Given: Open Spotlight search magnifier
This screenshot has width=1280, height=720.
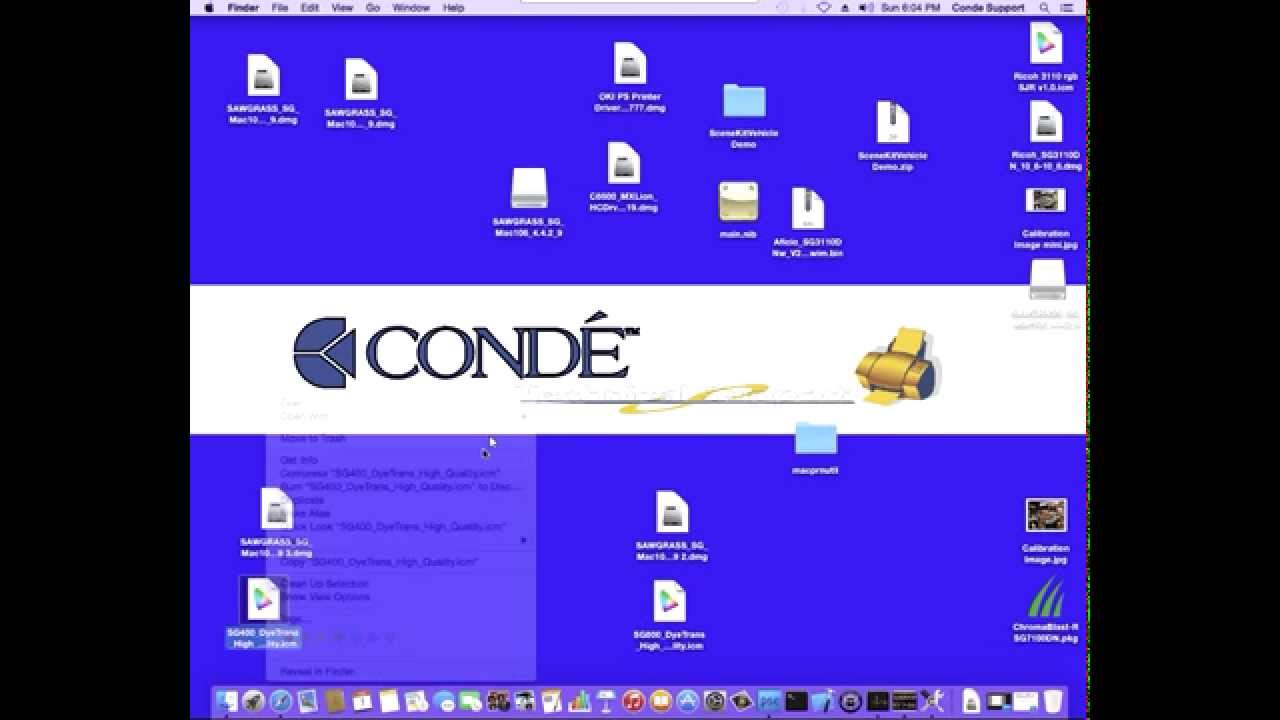Looking at the screenshot, I should tap(1045, 7).
